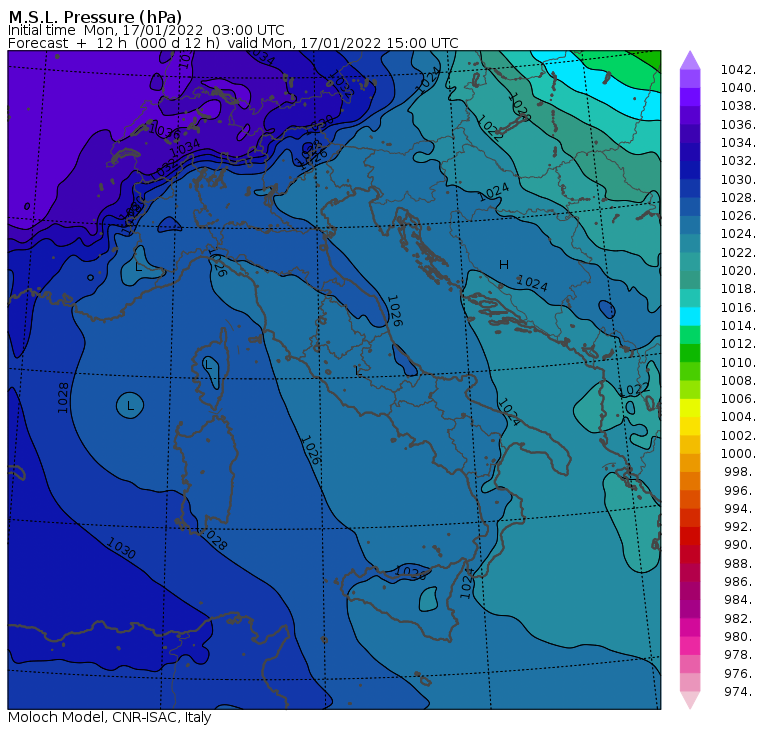Click the legend label "1042."
Viewport: 760px width, 731px height.
[x=738, y=70]
